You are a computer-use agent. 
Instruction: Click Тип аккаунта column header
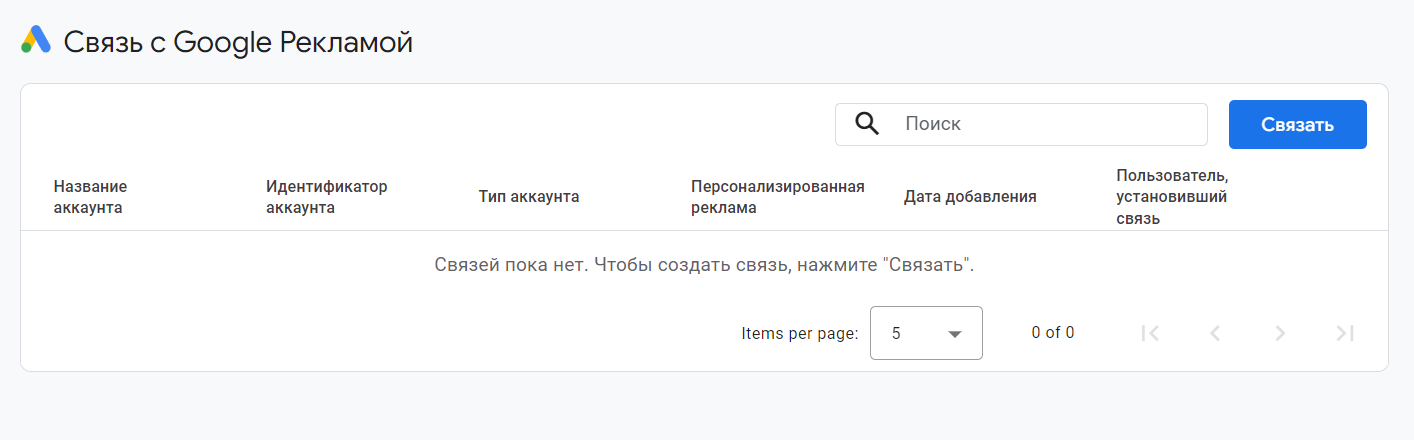click(x=529, y=197)
